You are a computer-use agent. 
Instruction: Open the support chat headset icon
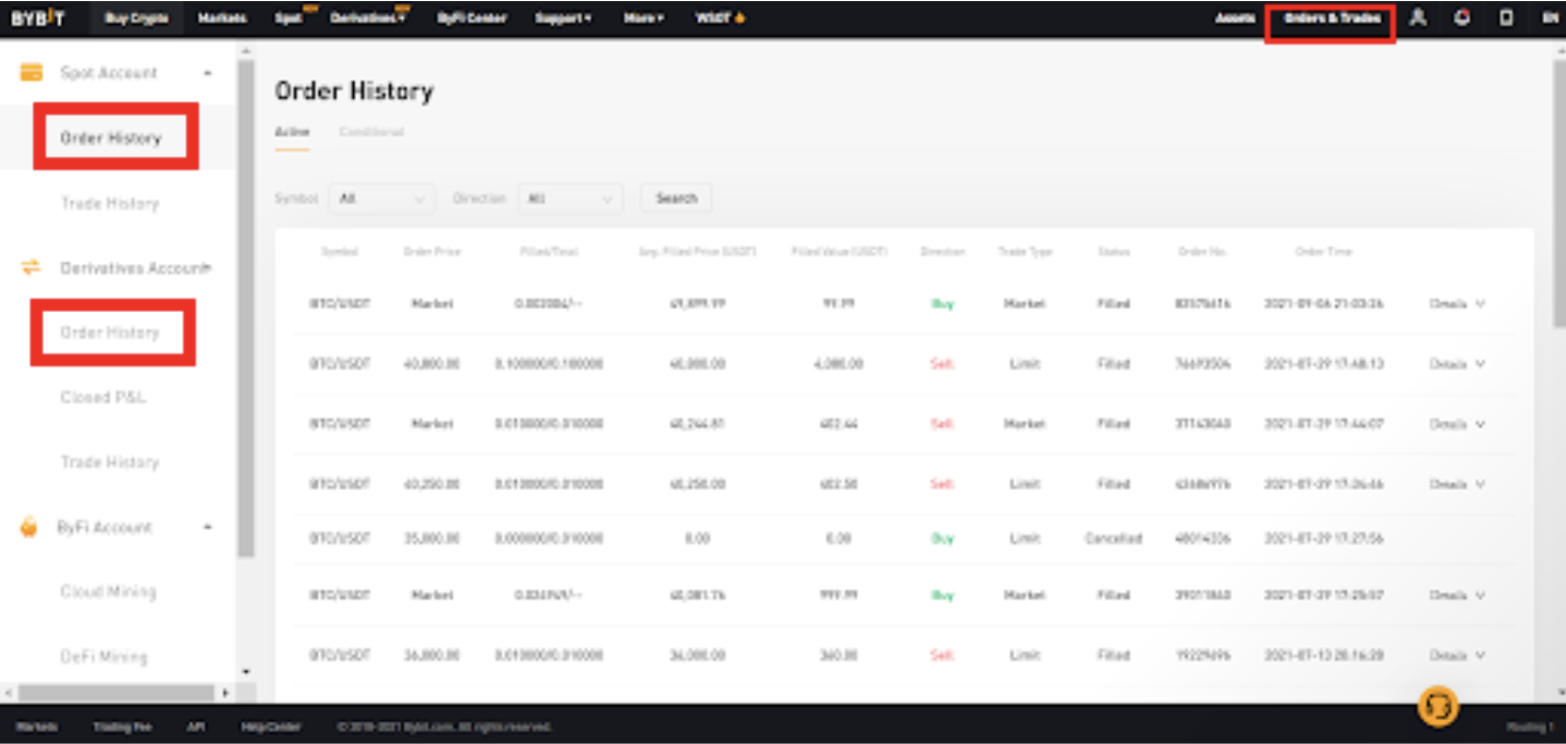[x=1438, y=706]
